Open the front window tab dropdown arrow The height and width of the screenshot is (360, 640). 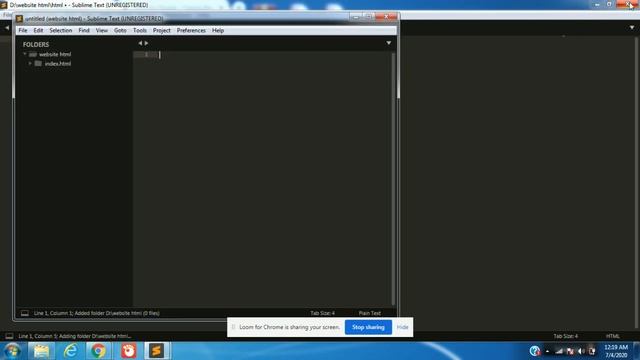pos(389,43)
